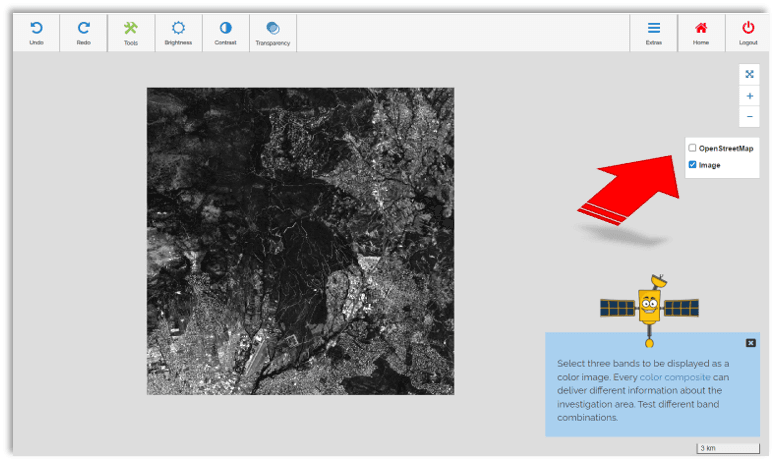Follow the "color composite" link

[x=675, y=377]
